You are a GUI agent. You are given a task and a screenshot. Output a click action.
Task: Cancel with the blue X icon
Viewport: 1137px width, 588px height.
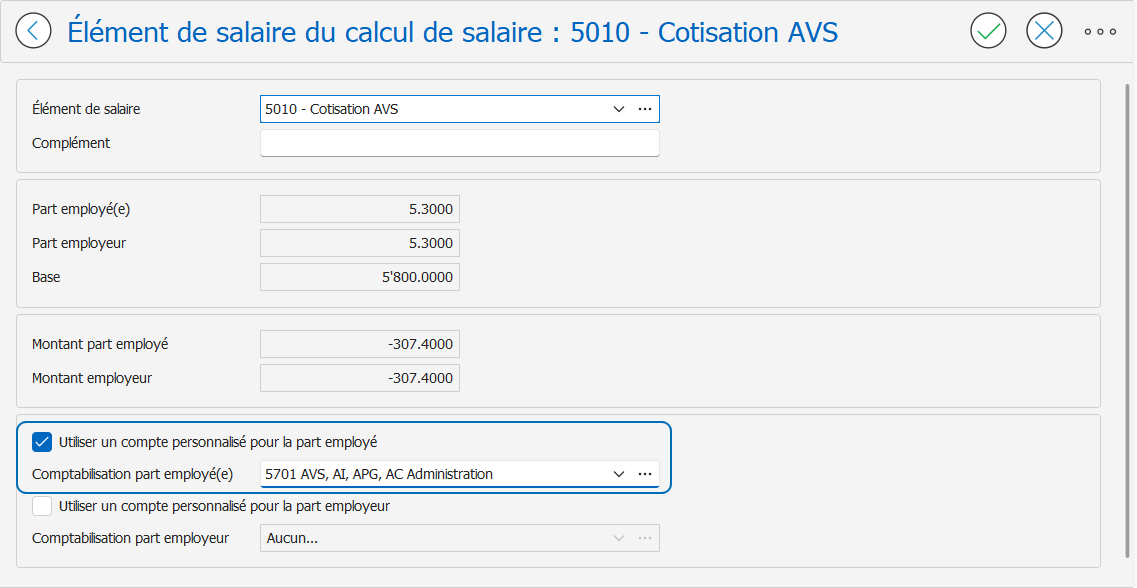[x=1044, y=31]
